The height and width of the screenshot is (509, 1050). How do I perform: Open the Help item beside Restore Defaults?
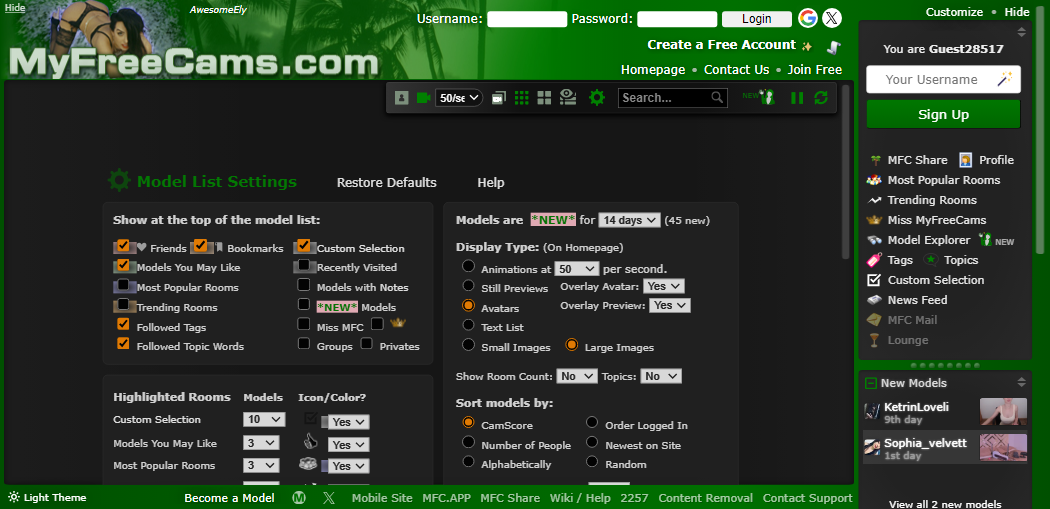coord(490,183)
